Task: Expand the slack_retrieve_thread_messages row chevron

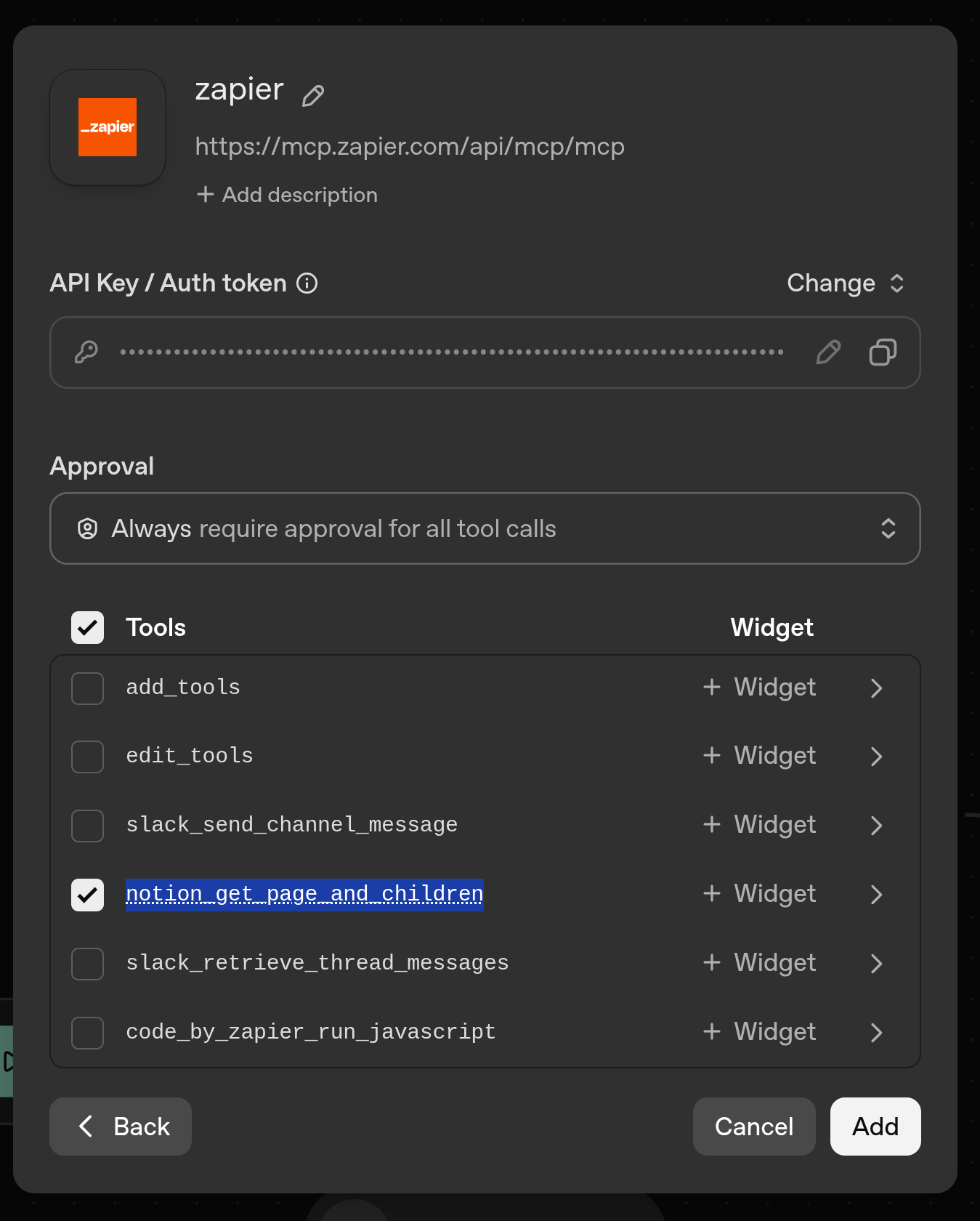Action: coord(877,964)
